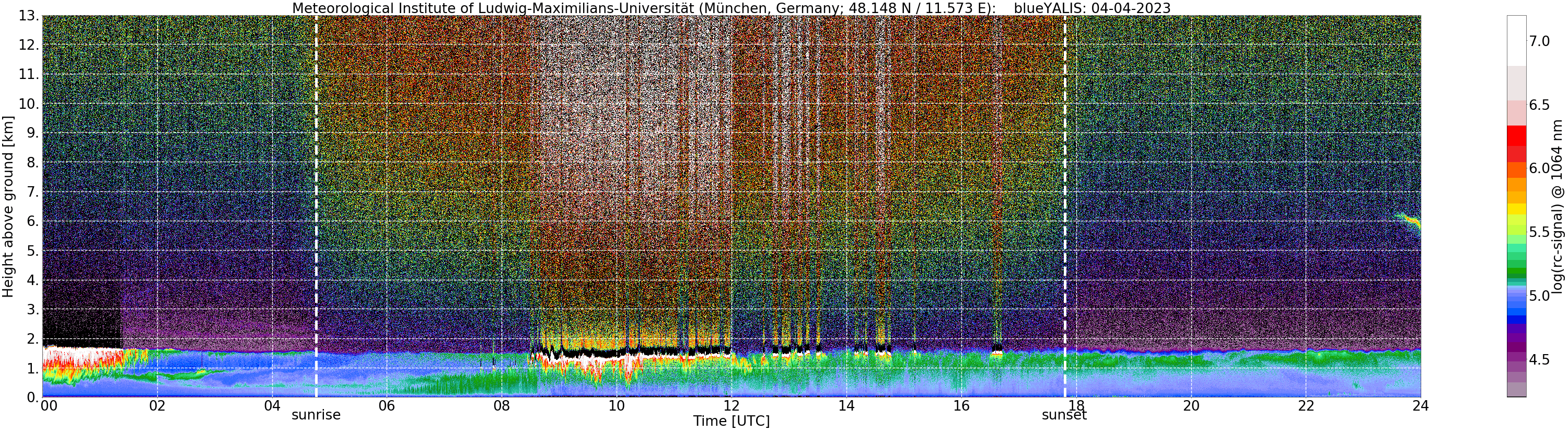Click the time axis tick label 10
1568x431 pixels.
pos(617,406)
